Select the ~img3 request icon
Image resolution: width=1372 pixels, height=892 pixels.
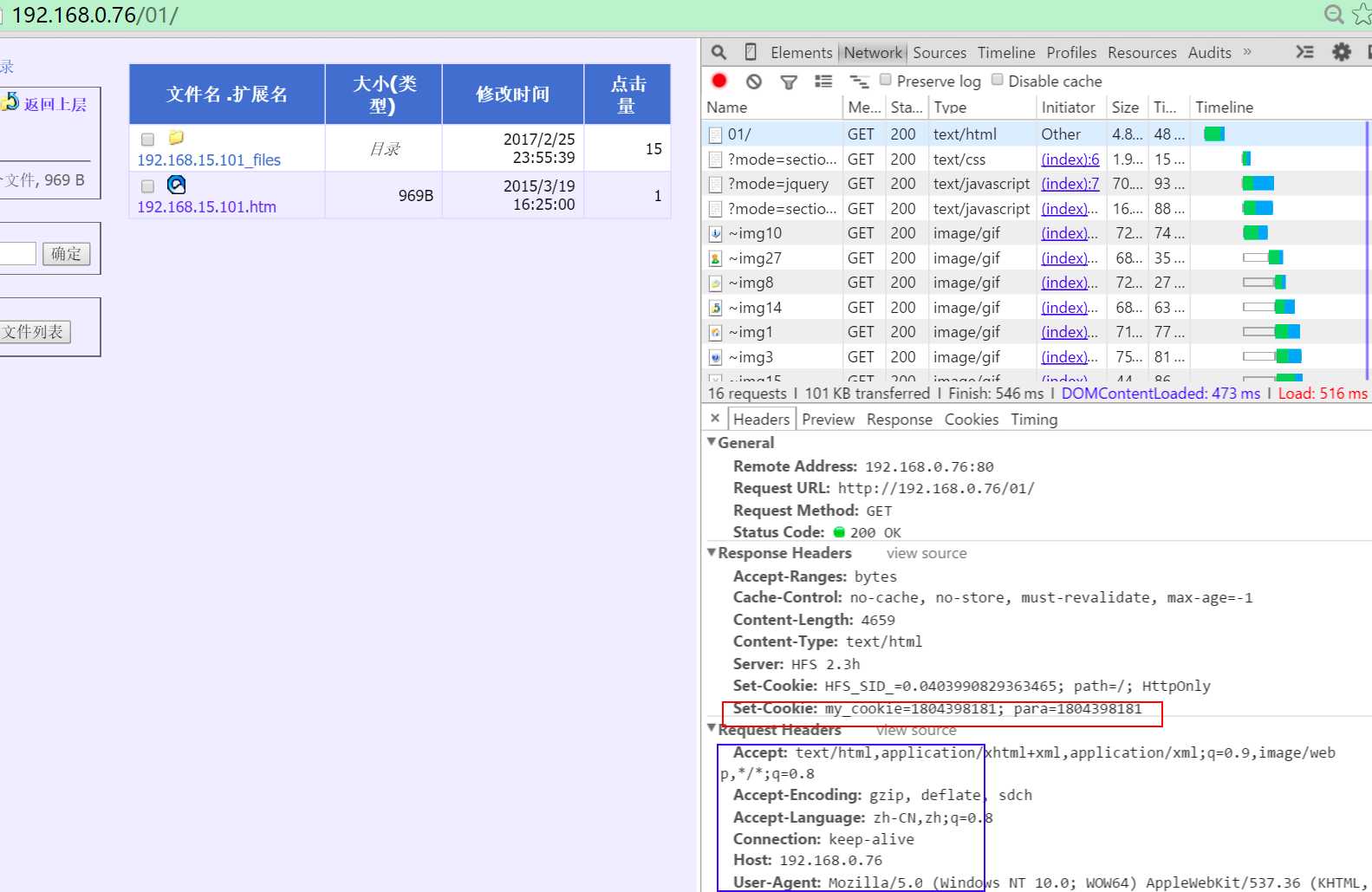coord(715,357)
